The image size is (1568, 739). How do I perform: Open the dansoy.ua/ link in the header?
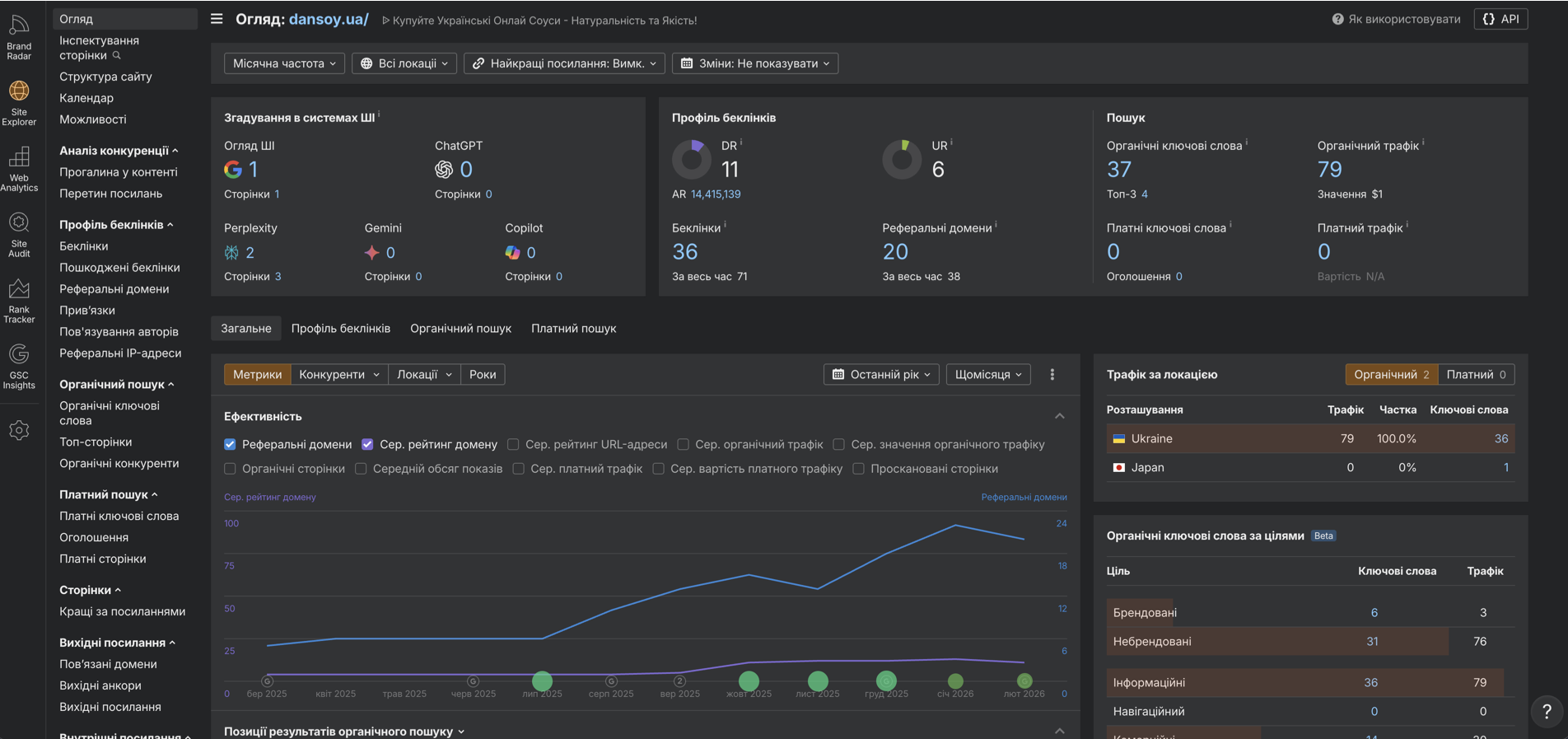pos(329,19)
